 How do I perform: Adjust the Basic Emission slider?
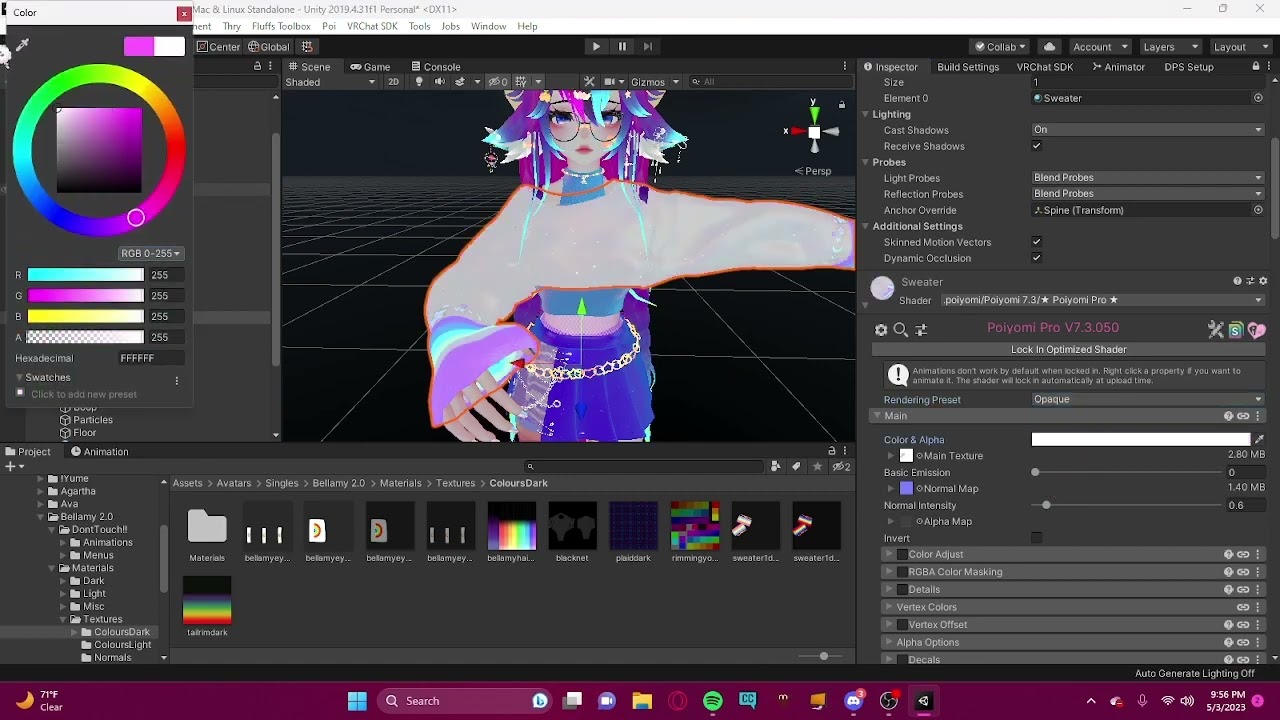(x=1126, y=472)
